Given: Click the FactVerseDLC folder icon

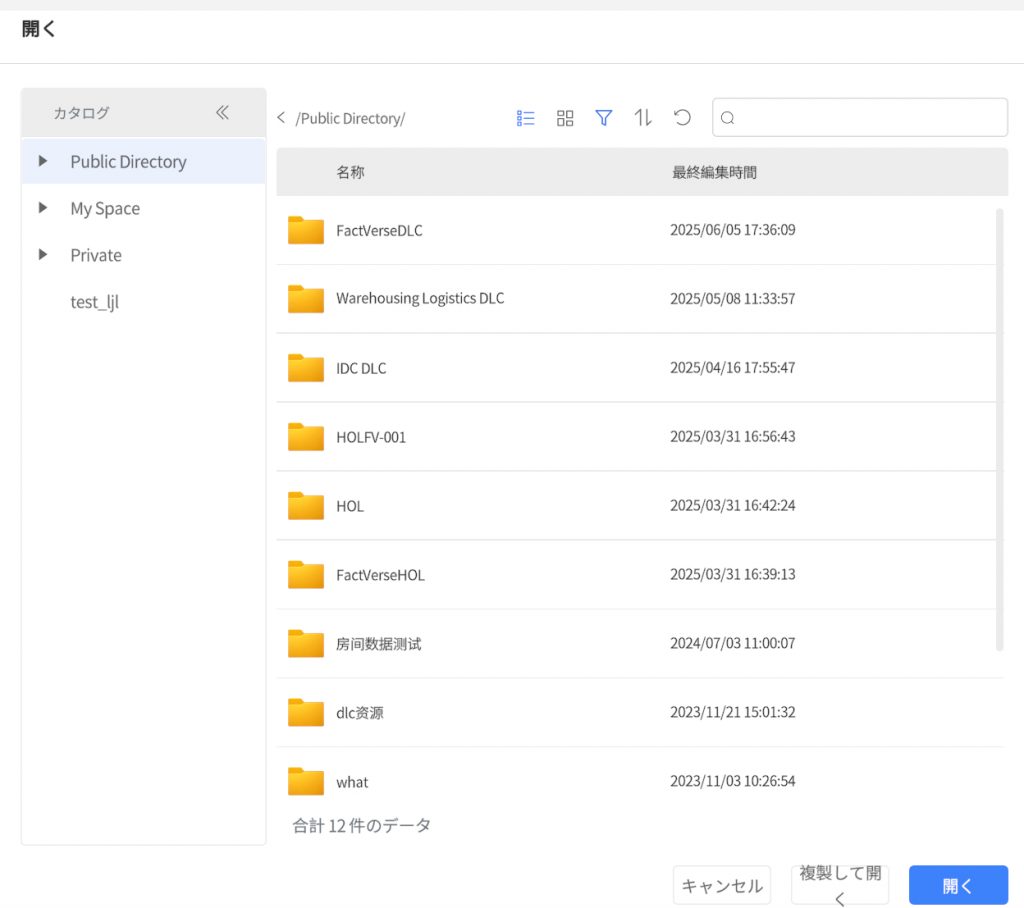Looking at the screenshot, I should coord(305,230).
